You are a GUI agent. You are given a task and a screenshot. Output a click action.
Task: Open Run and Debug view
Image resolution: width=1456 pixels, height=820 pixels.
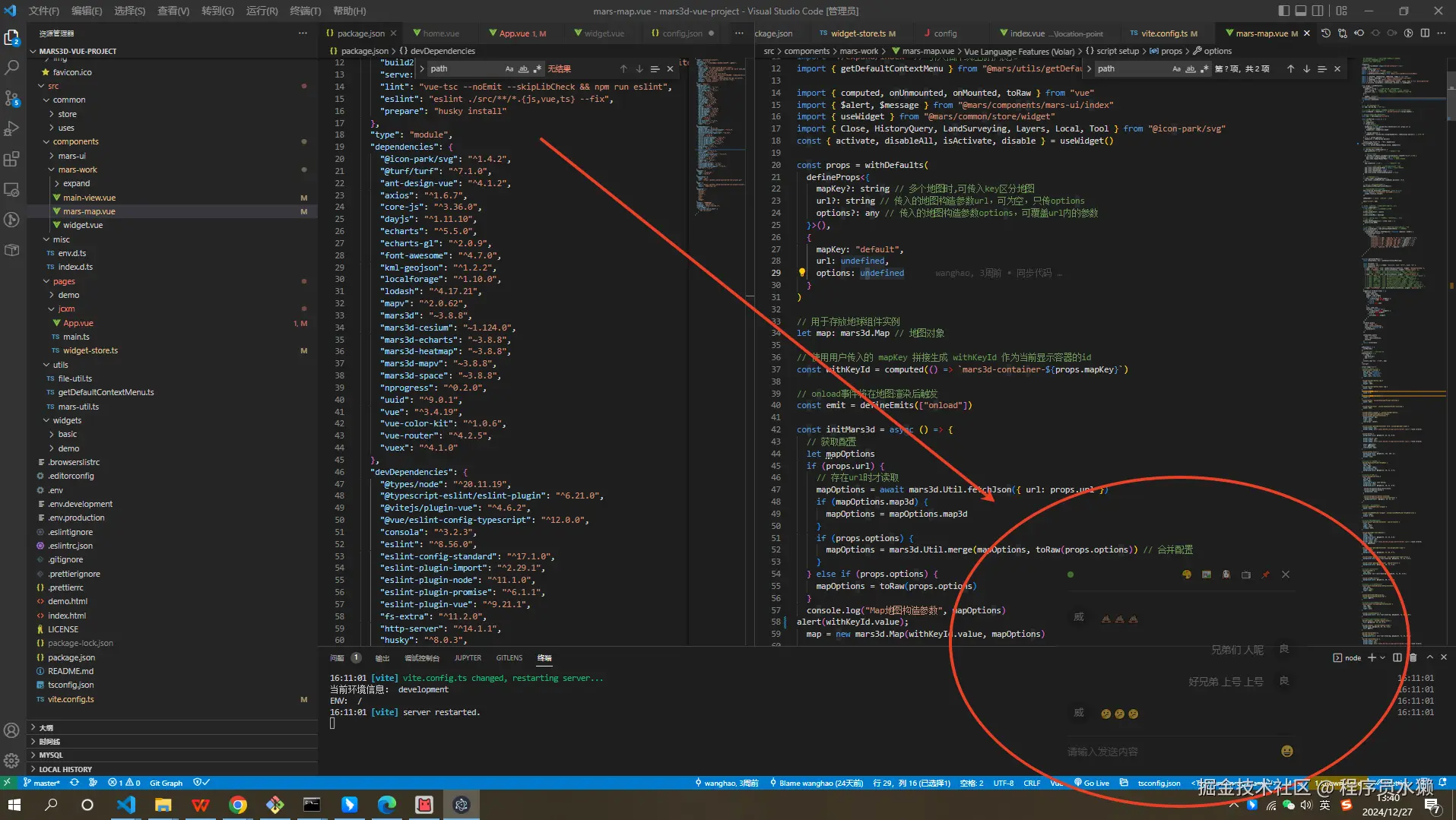[11, 128]
